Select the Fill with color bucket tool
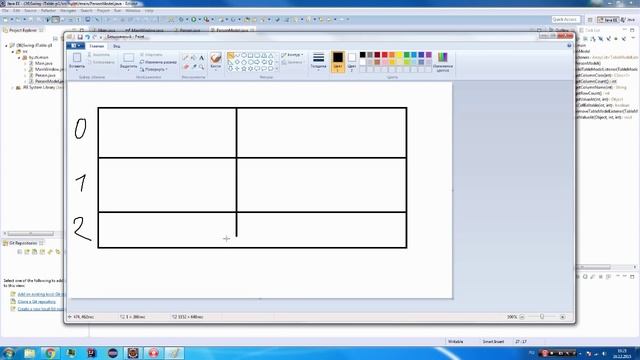This screenshot has height=360, width=640. (193, 58)
